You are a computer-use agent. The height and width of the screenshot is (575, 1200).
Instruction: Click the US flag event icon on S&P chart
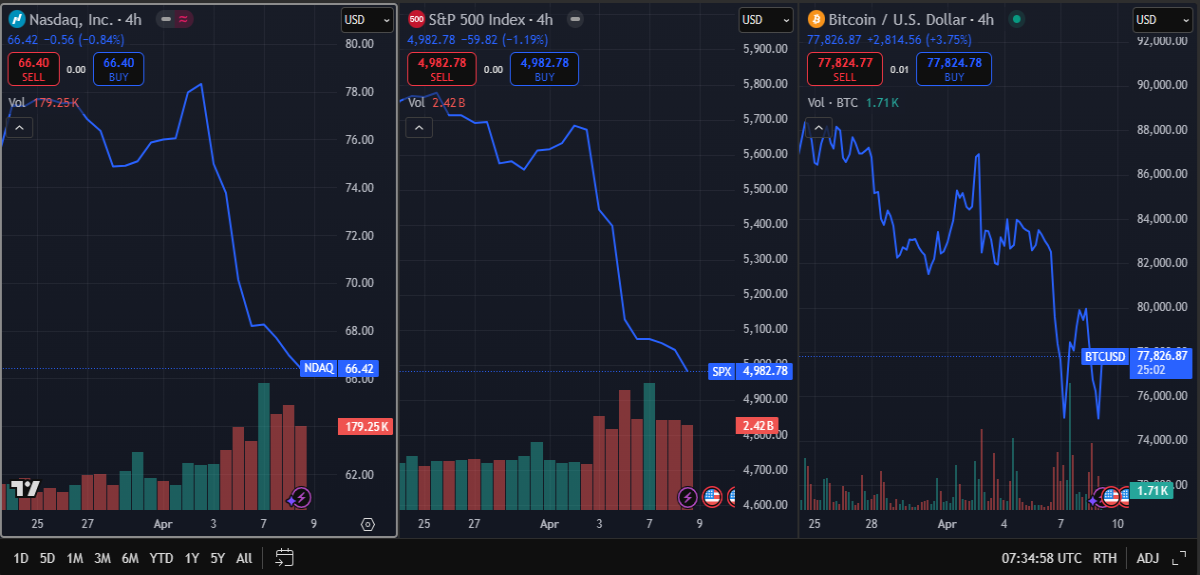pos(712,496)
